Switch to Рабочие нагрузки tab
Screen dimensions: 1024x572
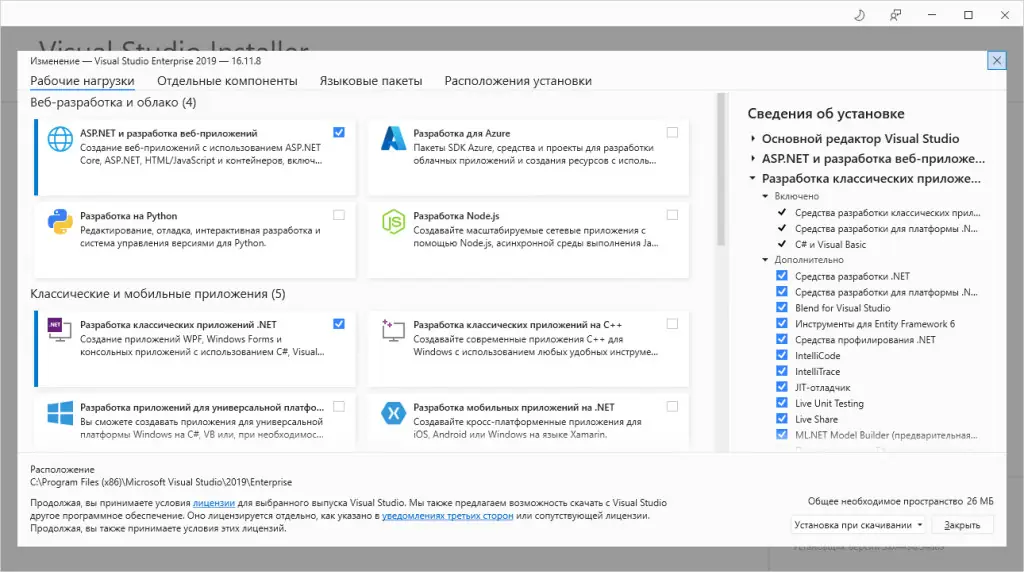tap(82, 81)
